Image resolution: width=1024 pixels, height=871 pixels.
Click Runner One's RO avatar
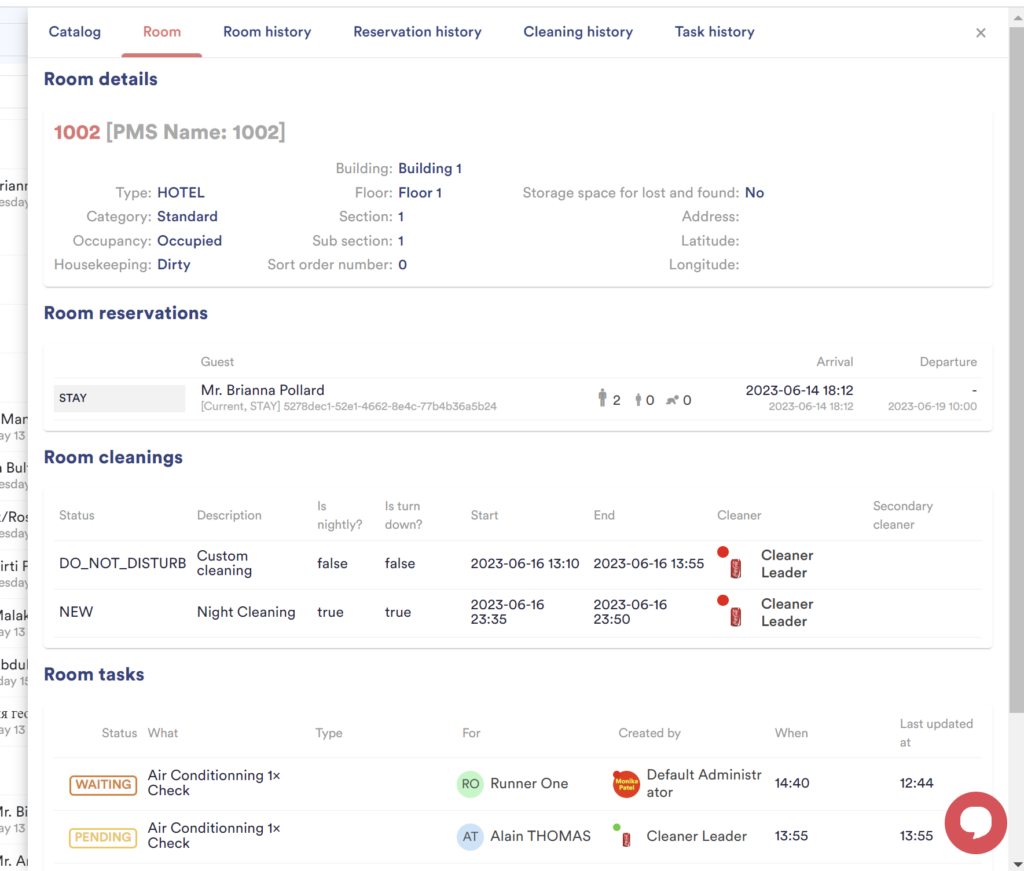click(470, 784)
